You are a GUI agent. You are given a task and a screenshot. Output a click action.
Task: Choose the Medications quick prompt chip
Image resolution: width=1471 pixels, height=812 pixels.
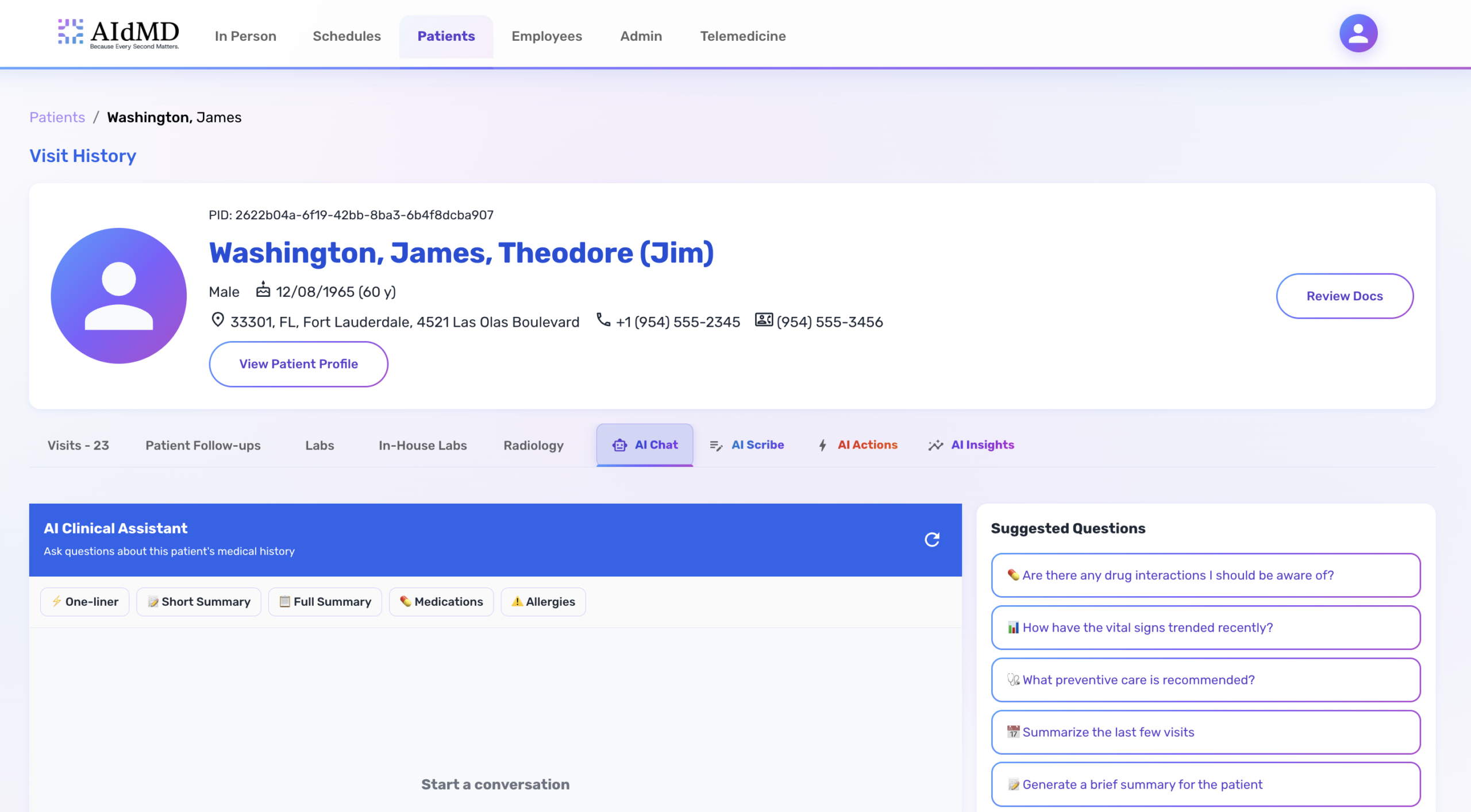pos(441,601)
